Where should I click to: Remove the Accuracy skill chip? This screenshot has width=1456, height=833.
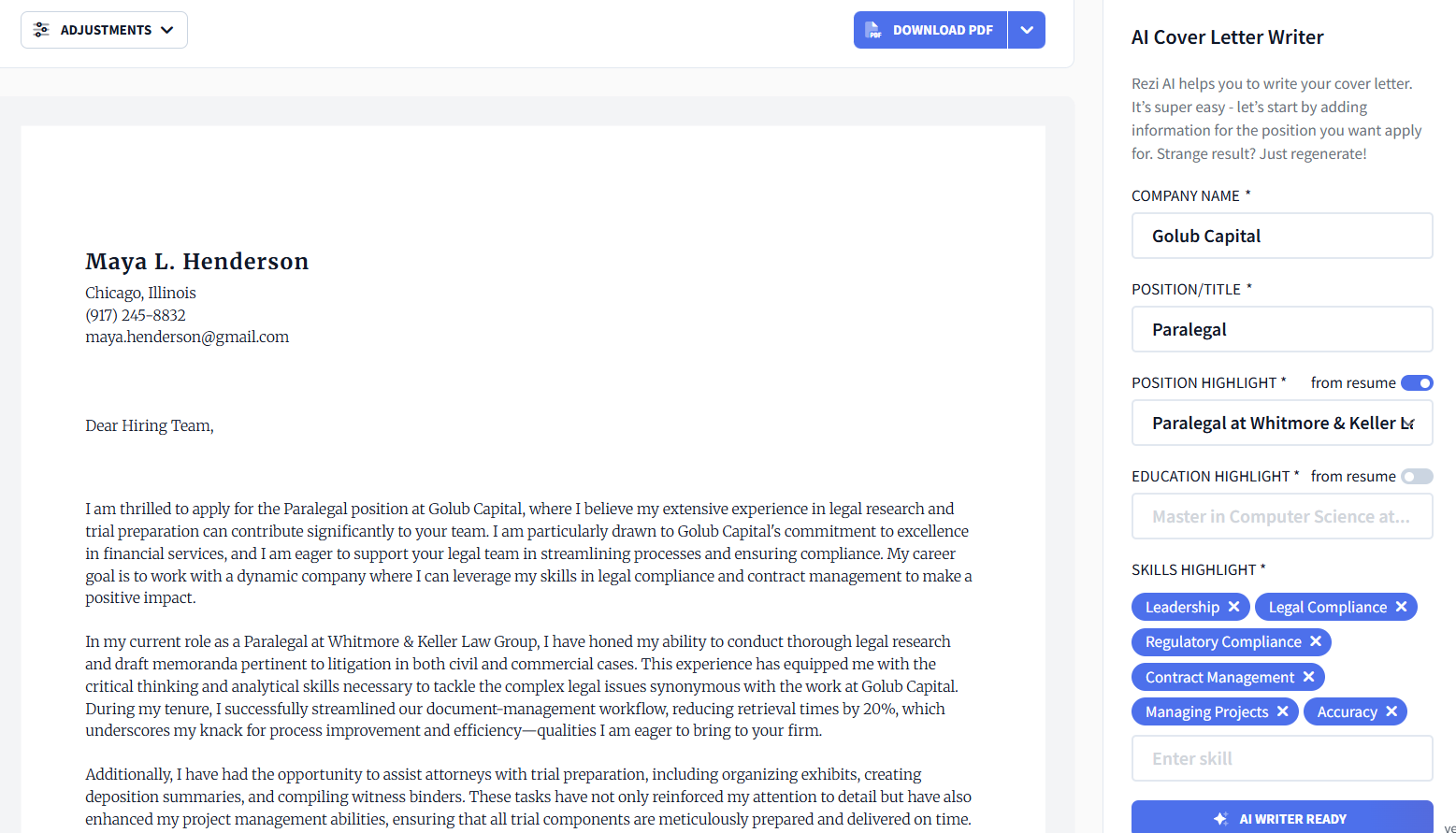[1391, 711]
